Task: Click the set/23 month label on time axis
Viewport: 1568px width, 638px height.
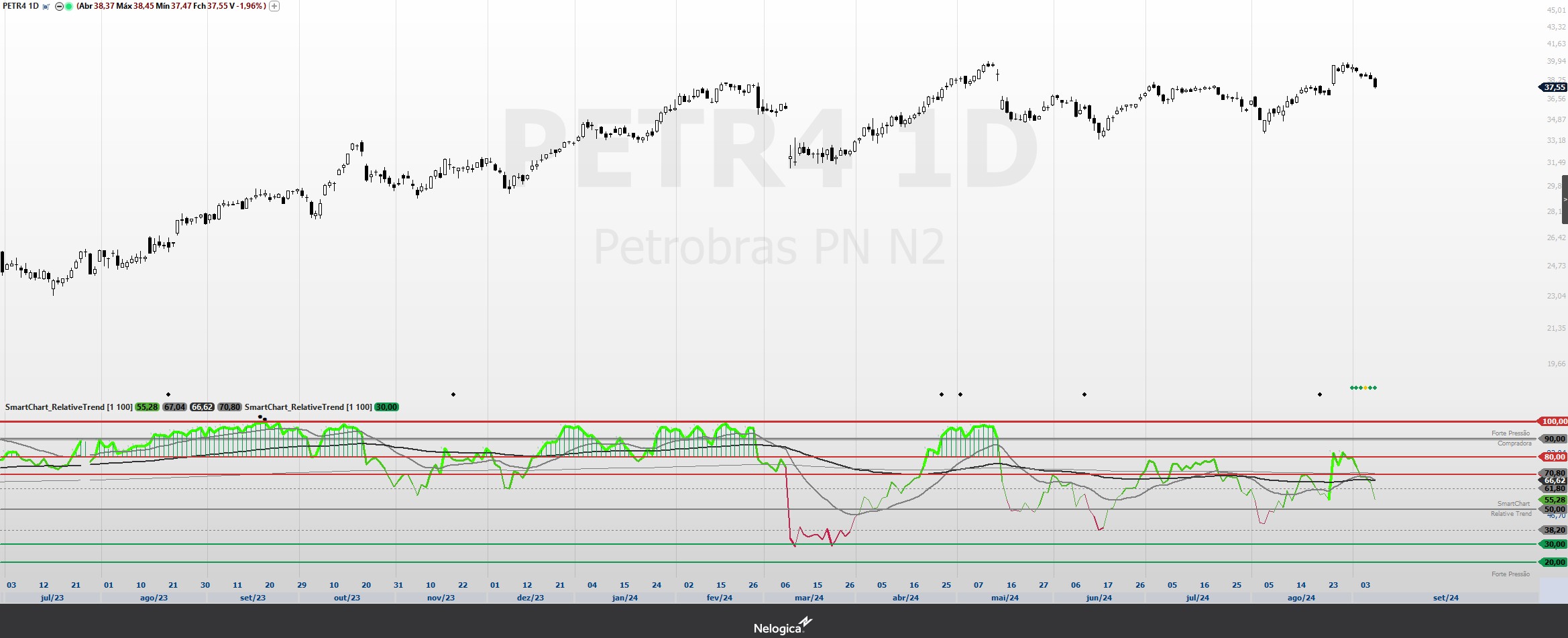Action: (253, 598)
